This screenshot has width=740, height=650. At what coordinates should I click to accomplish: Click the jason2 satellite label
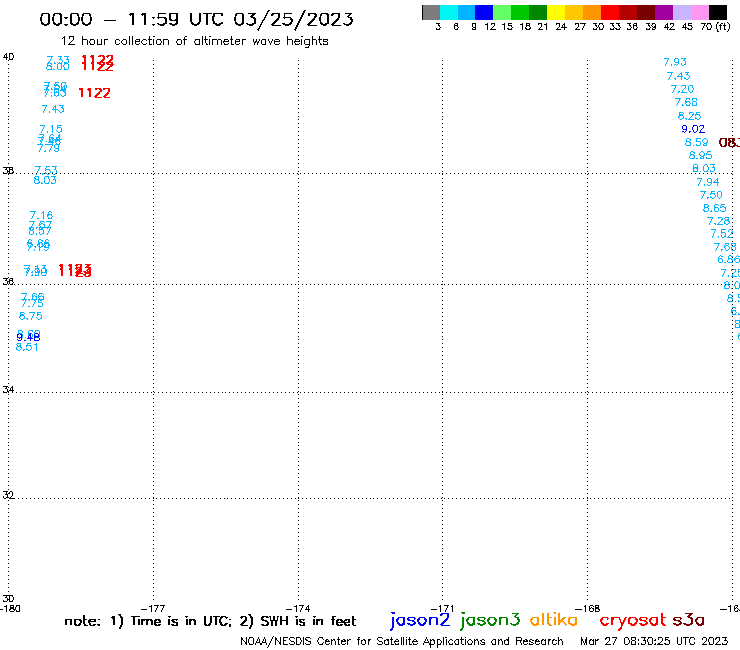click(x=420, y=620)
